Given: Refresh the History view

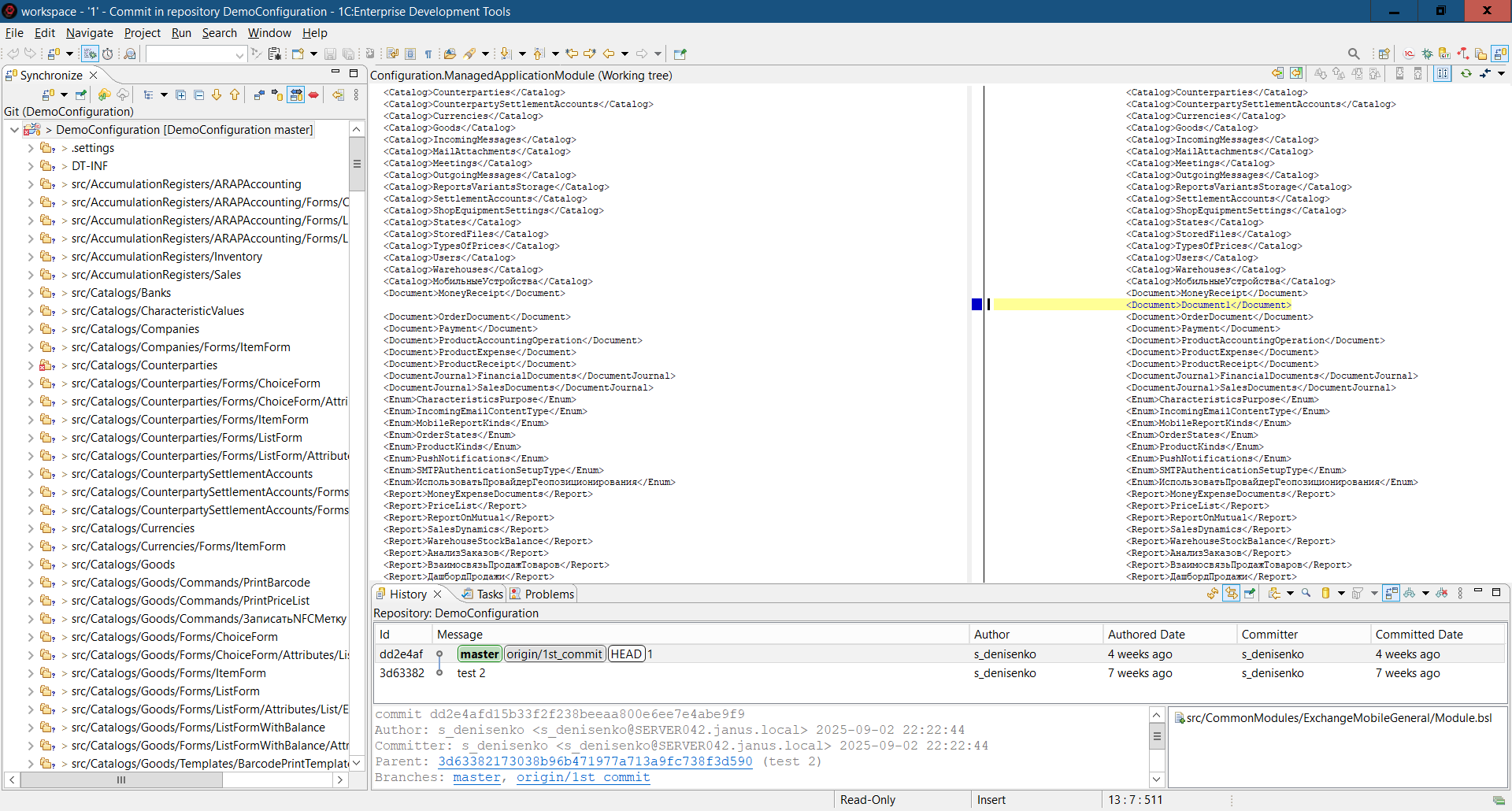Looking at the screenshot, I should (x=1213, y=594).
